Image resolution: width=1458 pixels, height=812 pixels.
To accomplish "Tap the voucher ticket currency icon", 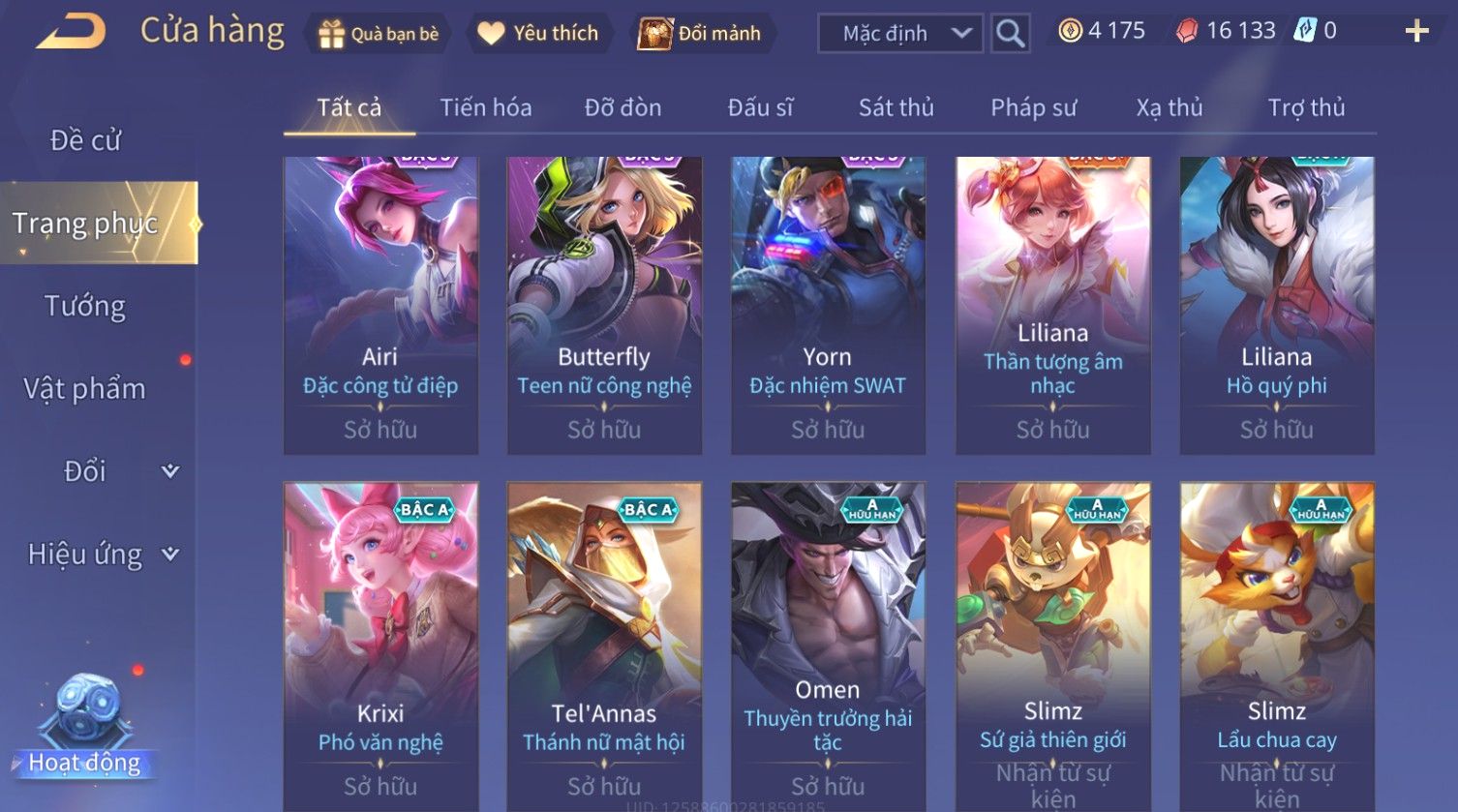I will pyautogui.click(x=1305, y=31).
